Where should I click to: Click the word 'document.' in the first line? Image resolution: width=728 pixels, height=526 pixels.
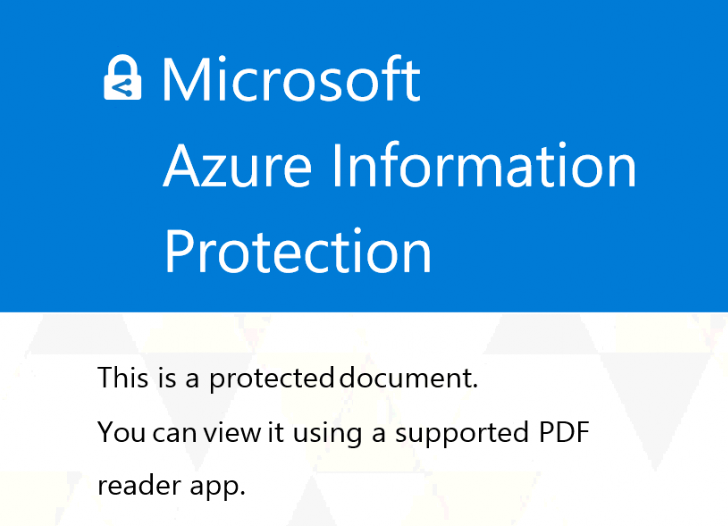(409, 377)
